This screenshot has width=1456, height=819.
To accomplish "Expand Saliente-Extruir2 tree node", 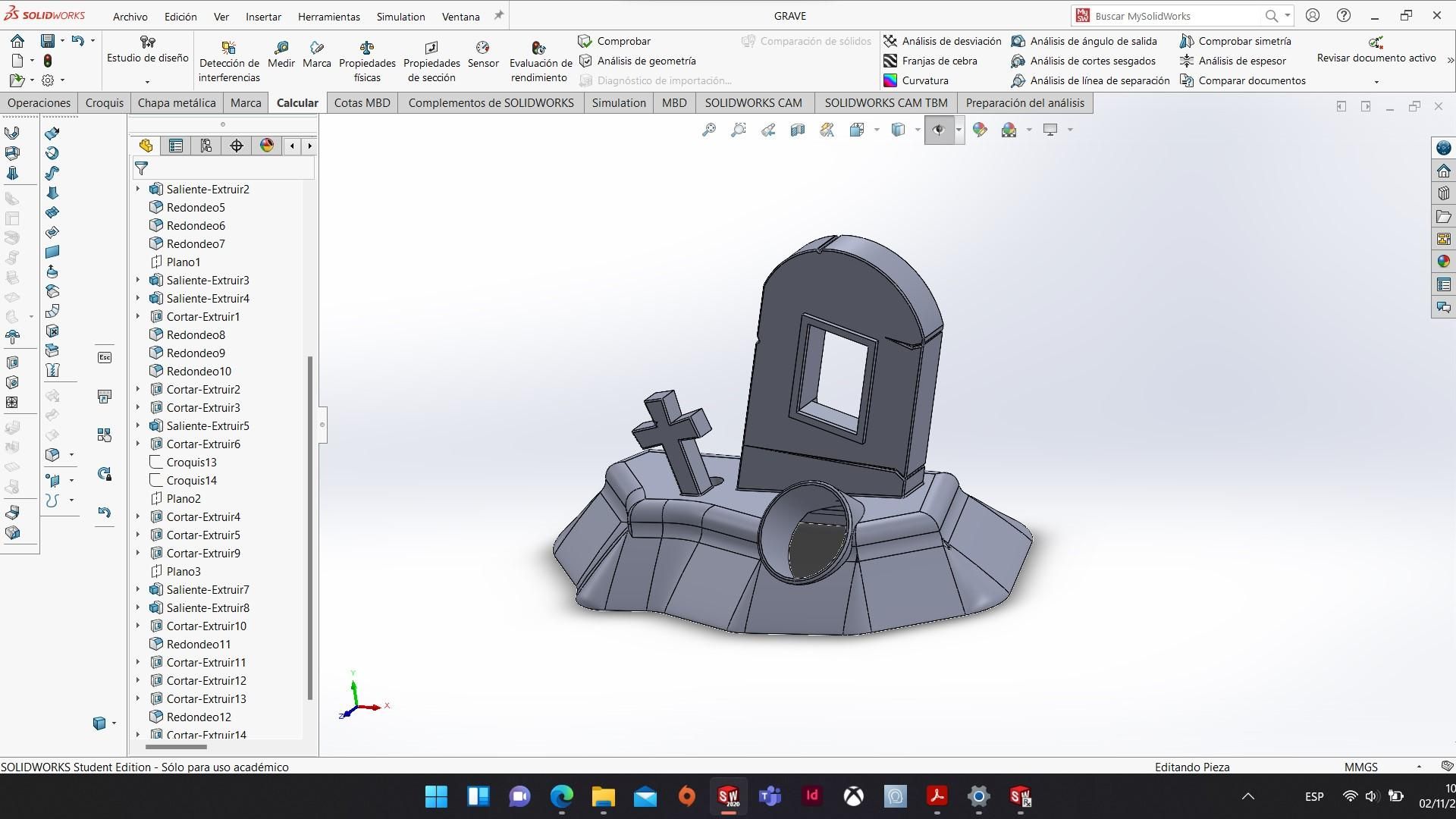I will click(x=138, y=189).
